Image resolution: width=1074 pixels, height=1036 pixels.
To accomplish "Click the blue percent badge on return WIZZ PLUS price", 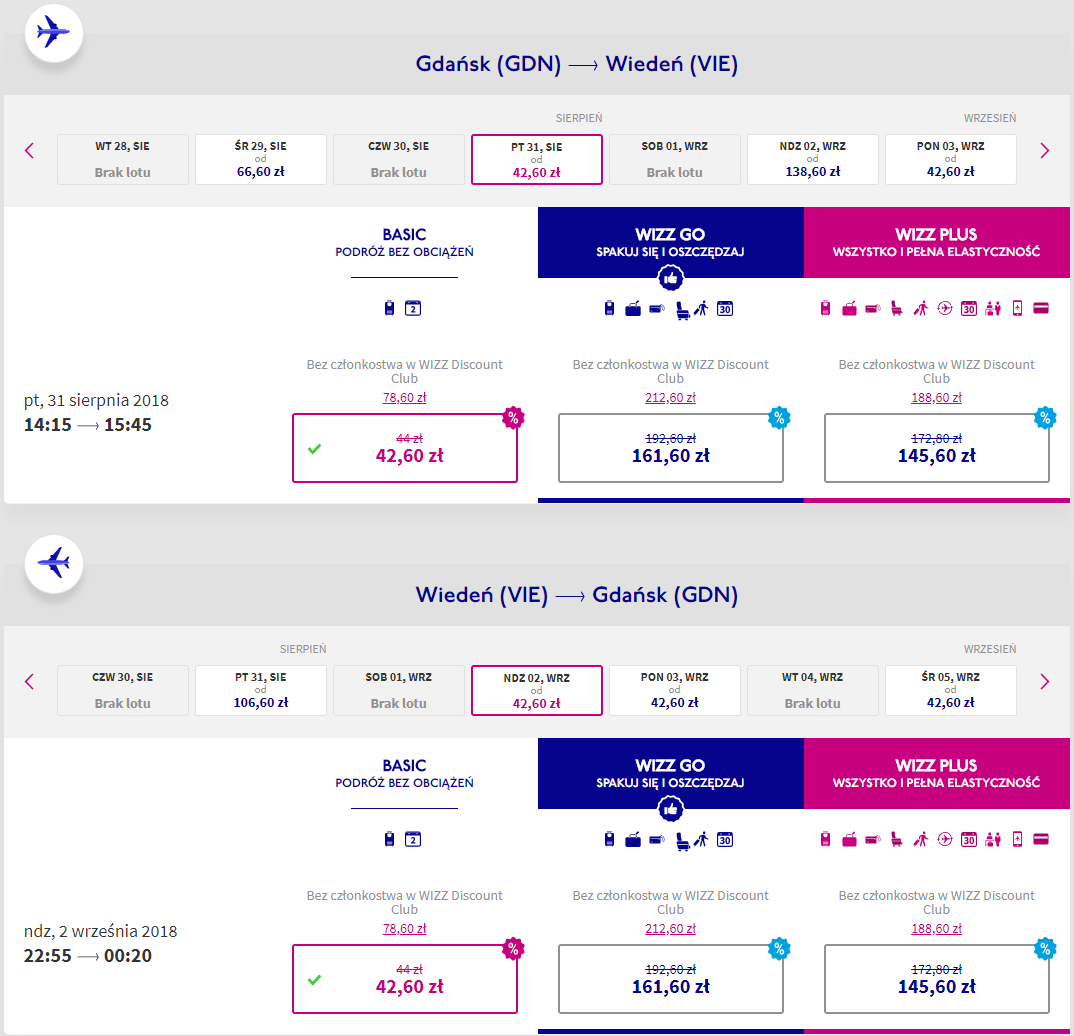I will (1045, 948).
